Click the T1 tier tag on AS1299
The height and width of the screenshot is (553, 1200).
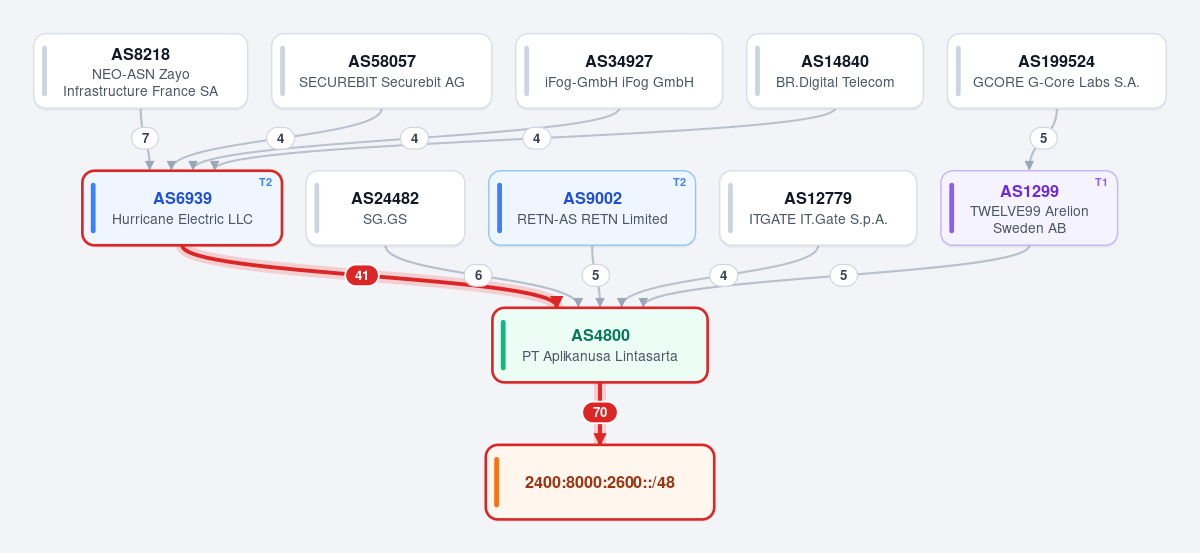[x=1101, y=182]
